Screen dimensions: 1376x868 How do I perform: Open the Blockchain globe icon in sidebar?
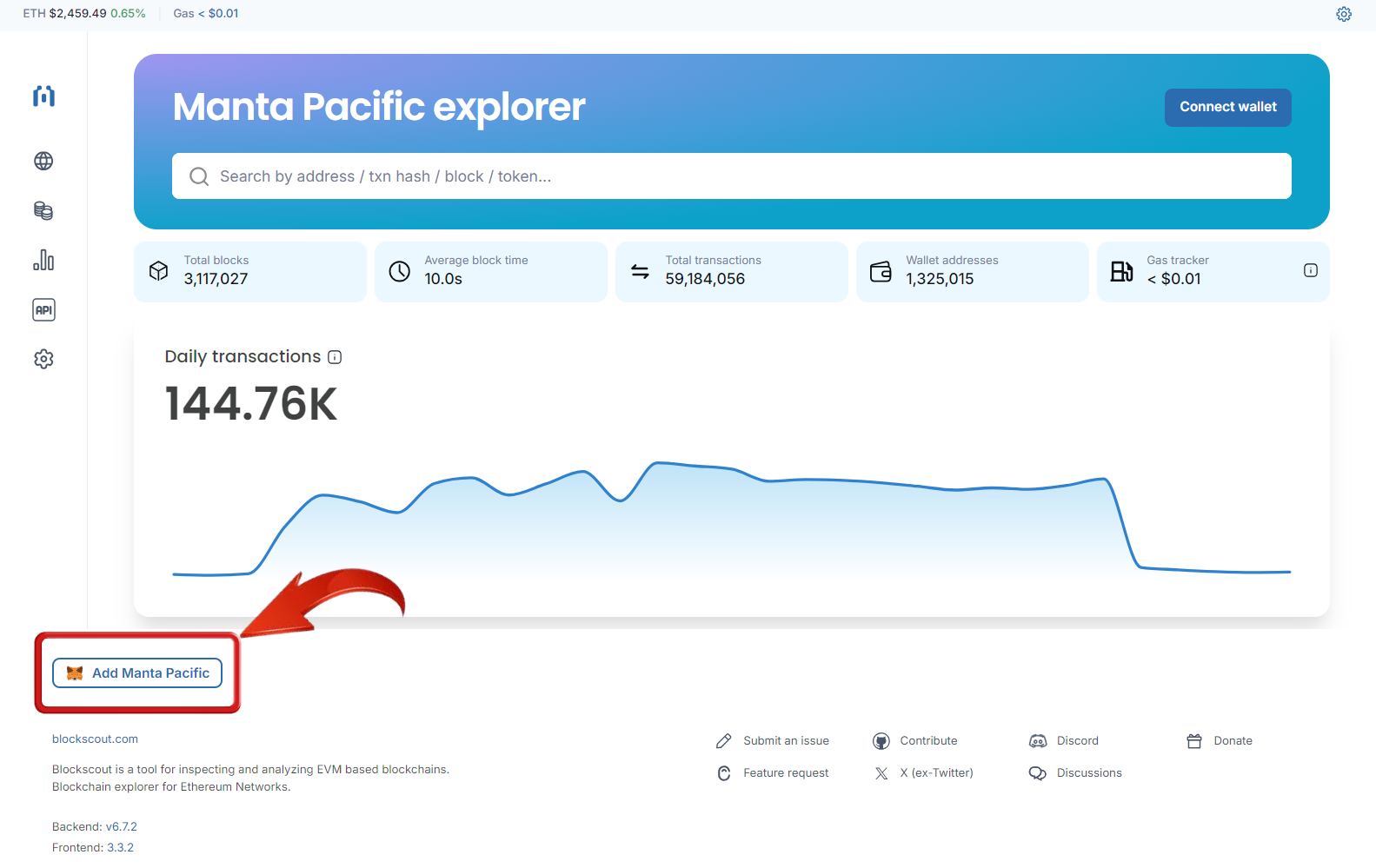tap(43, 161)
